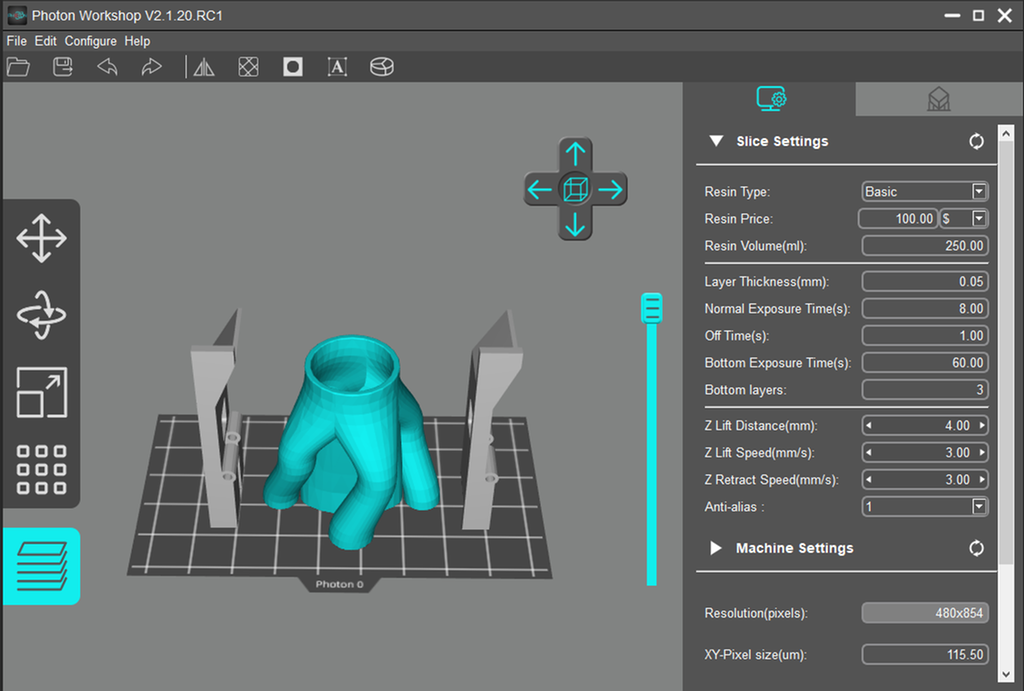The image size is (1024, 691).
Task: Open the text tool icon in toolbar
Action: coord(337,67)
